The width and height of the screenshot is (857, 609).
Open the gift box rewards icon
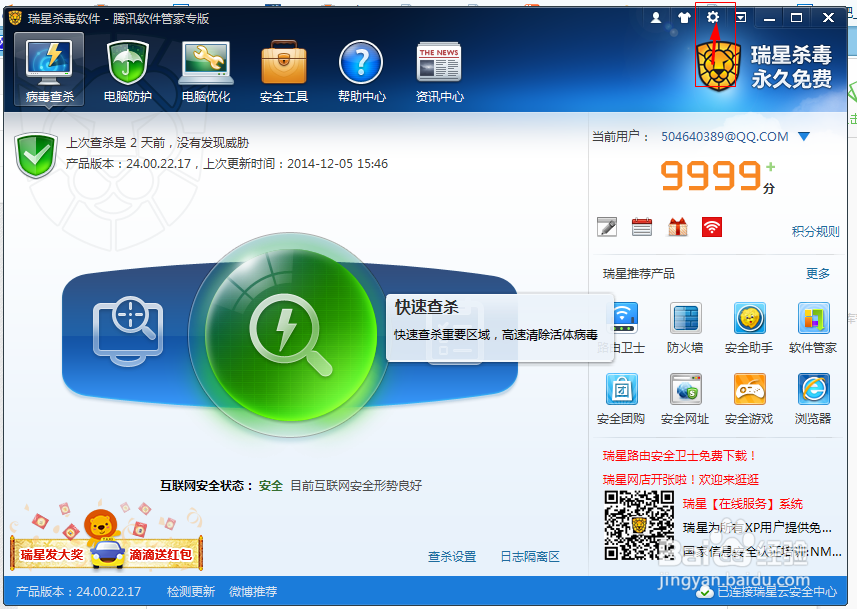coord(678,227)
